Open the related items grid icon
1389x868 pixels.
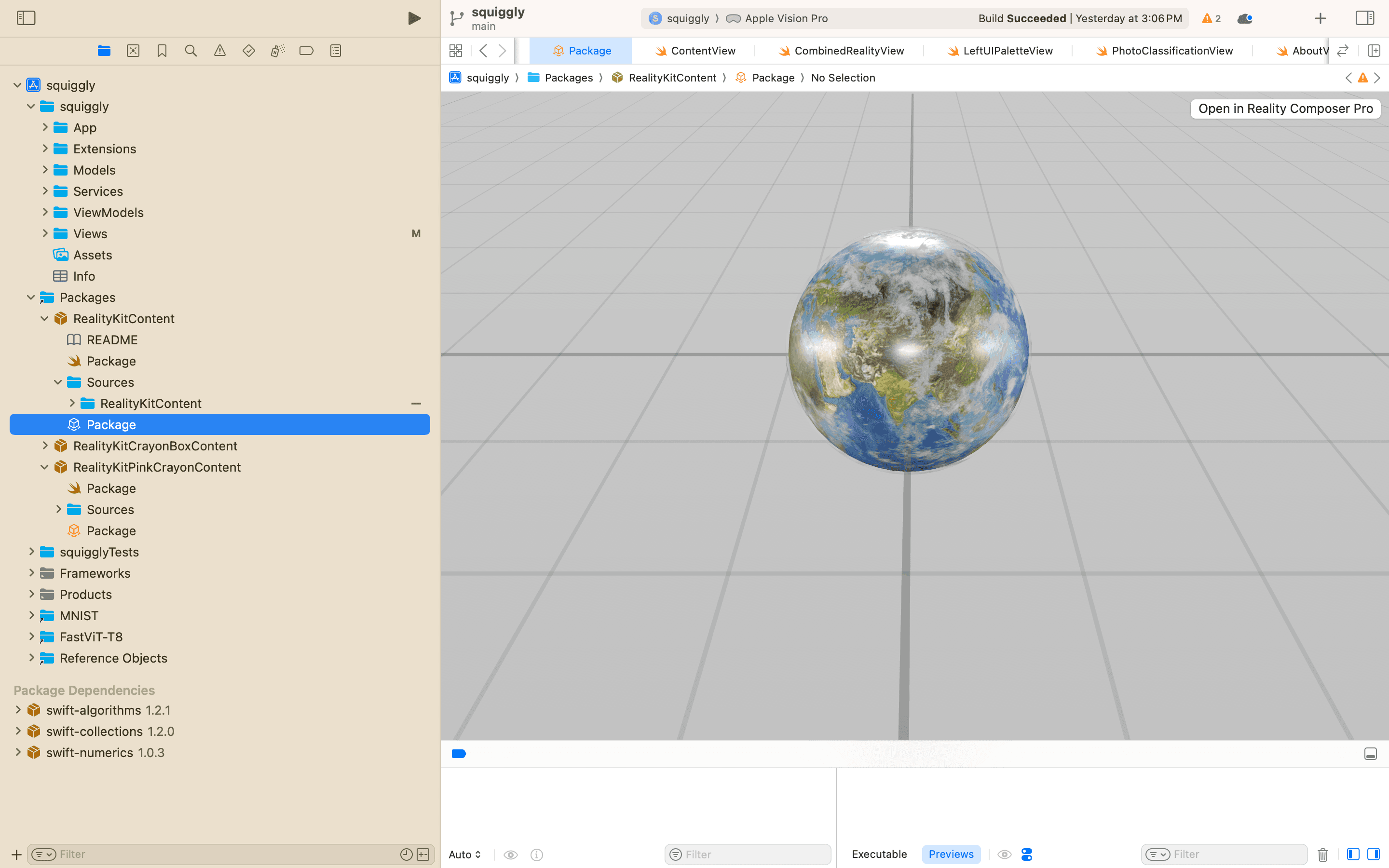[x=456, y=51]
